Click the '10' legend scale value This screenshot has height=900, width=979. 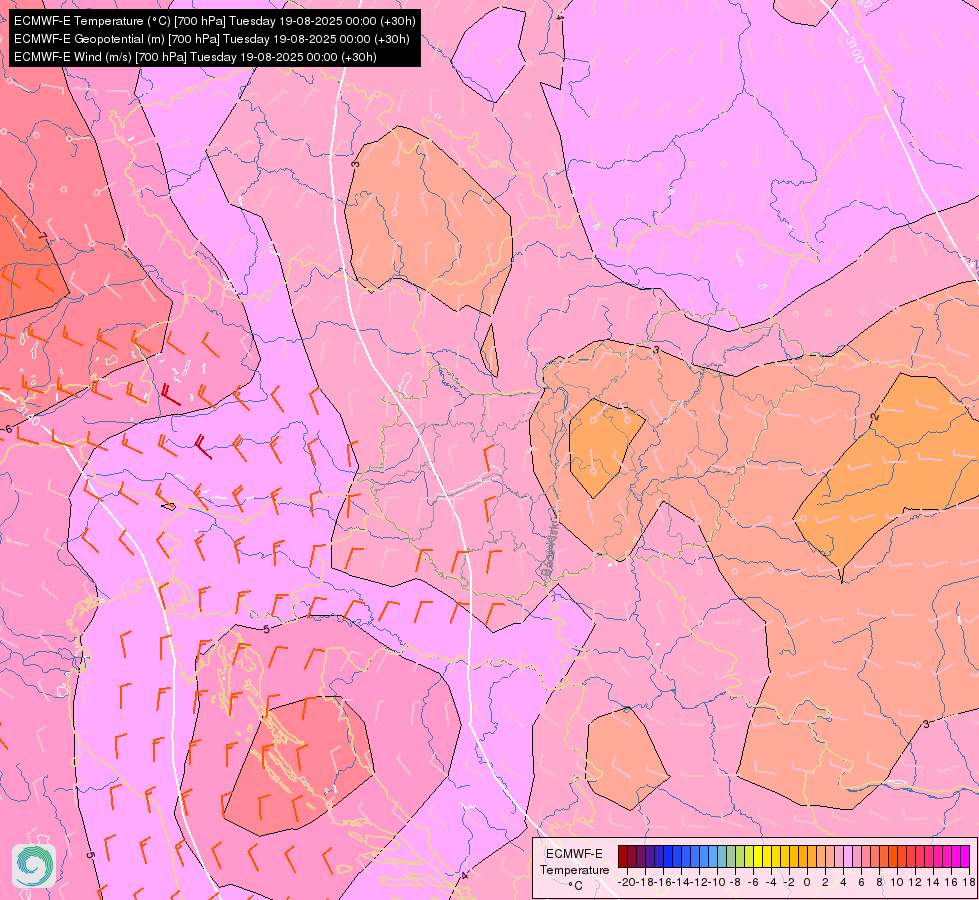[x=897, y=882]
